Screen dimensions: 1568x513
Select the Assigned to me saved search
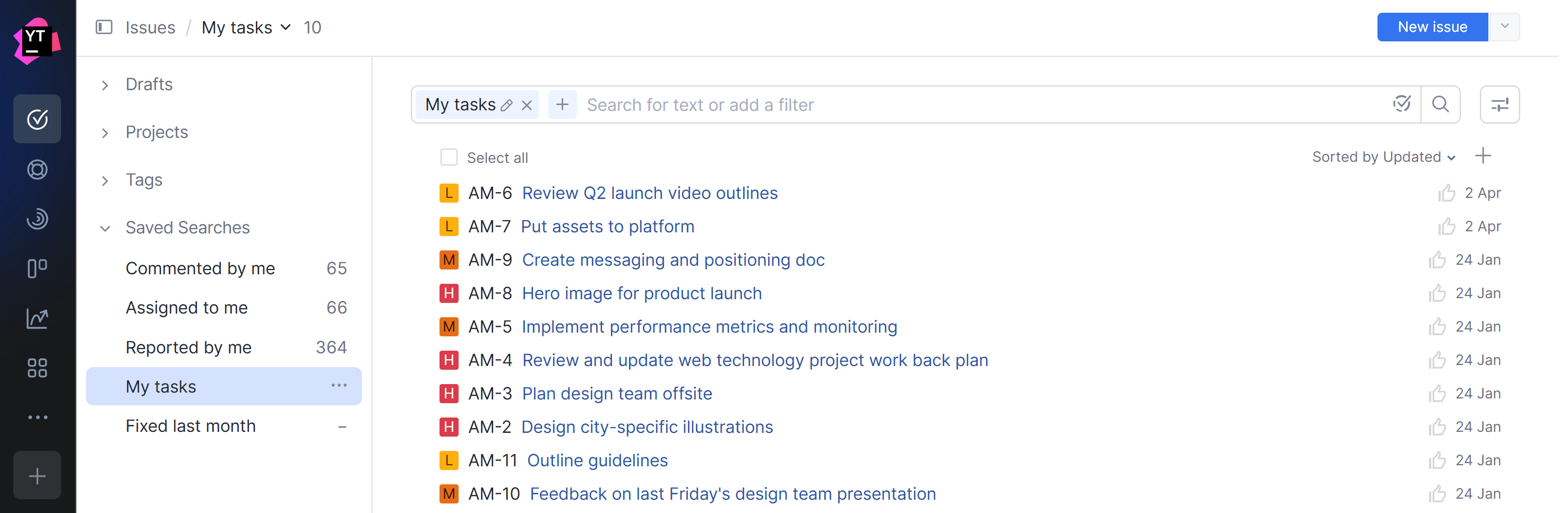point(186,307)
